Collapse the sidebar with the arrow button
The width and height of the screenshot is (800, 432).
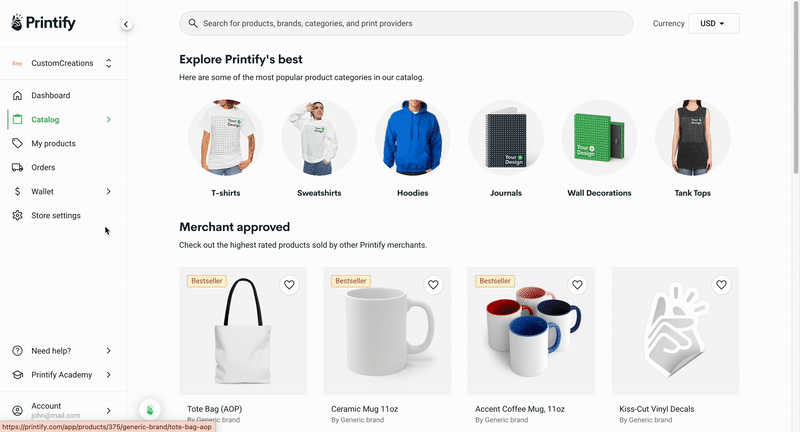(x=126, y=24)
